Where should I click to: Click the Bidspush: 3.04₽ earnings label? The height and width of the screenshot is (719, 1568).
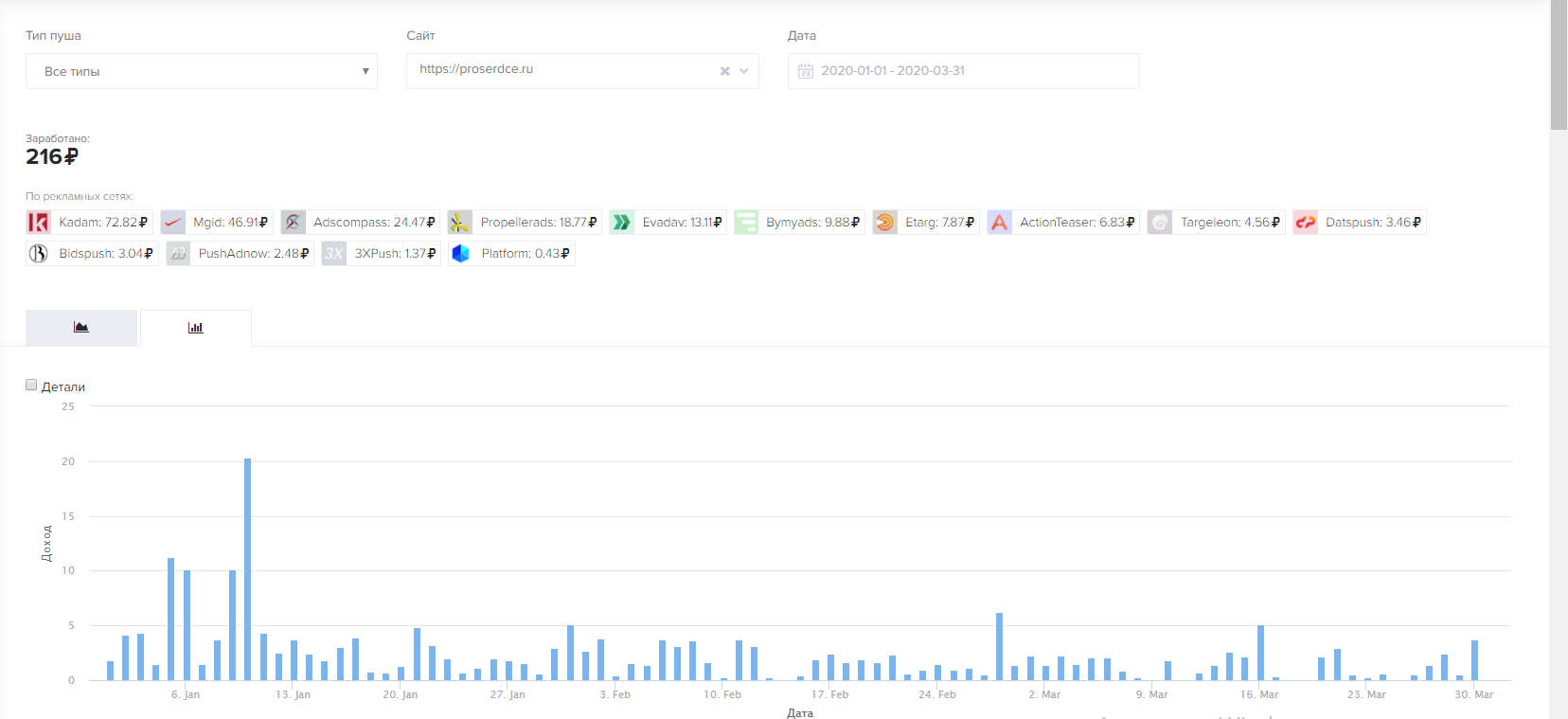tap(106, 254)
